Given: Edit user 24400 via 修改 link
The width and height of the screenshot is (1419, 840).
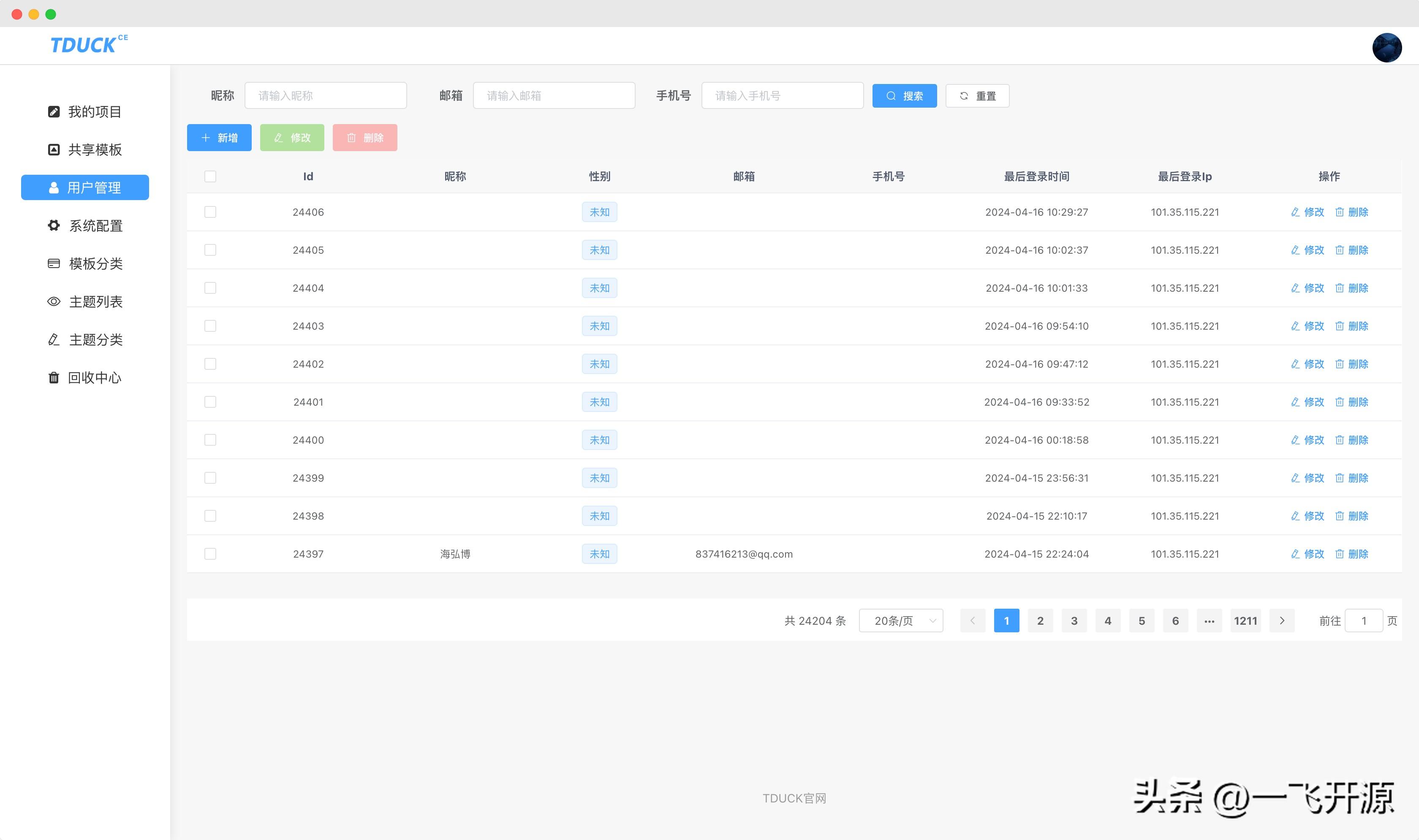Looking at the screenshot, I should tap(1308, 440).
